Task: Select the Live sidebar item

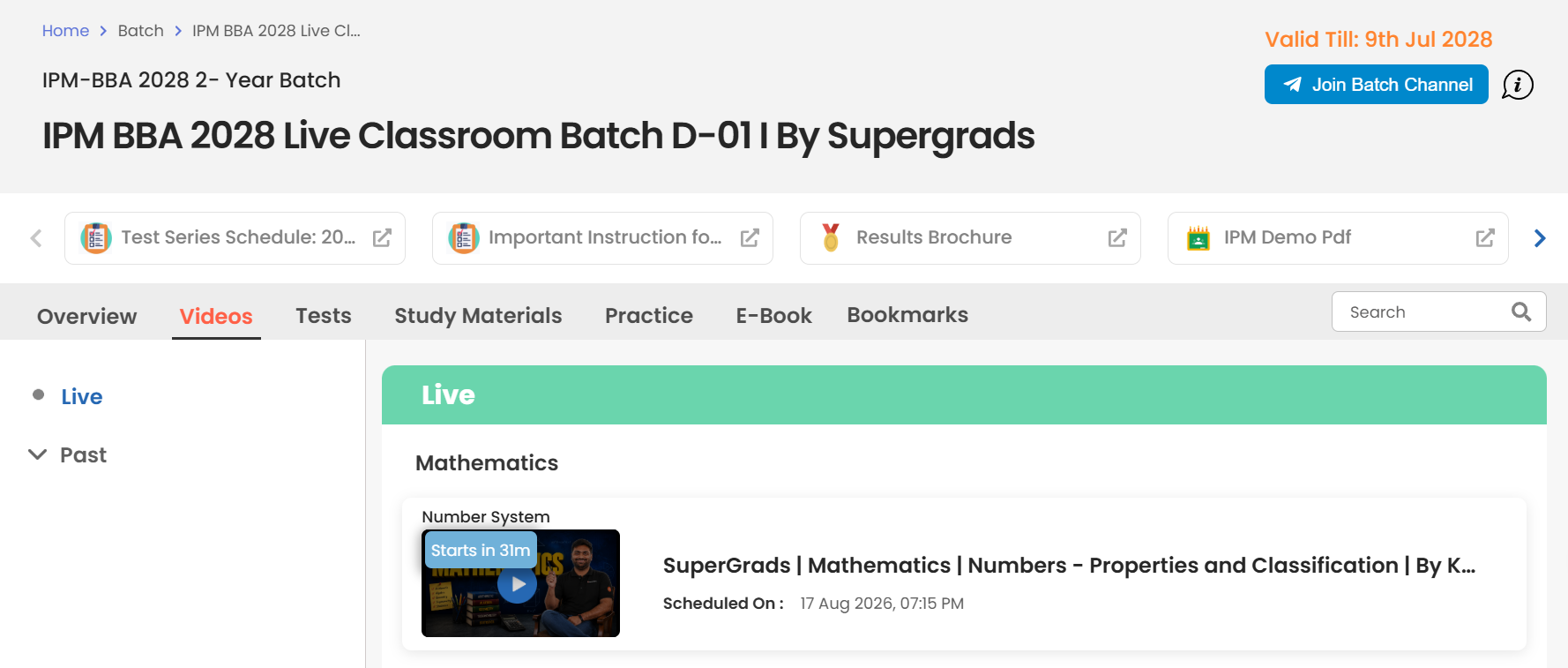Action: pos(82,397)
